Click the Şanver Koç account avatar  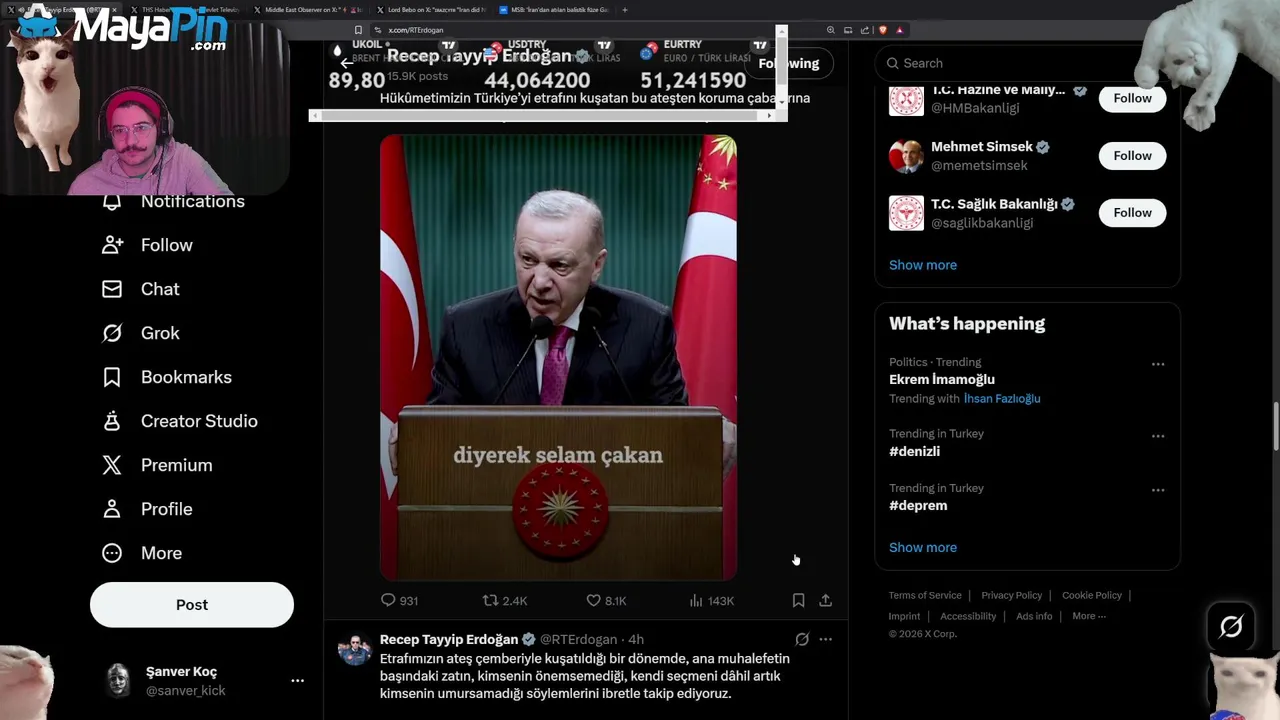(119, 680)
